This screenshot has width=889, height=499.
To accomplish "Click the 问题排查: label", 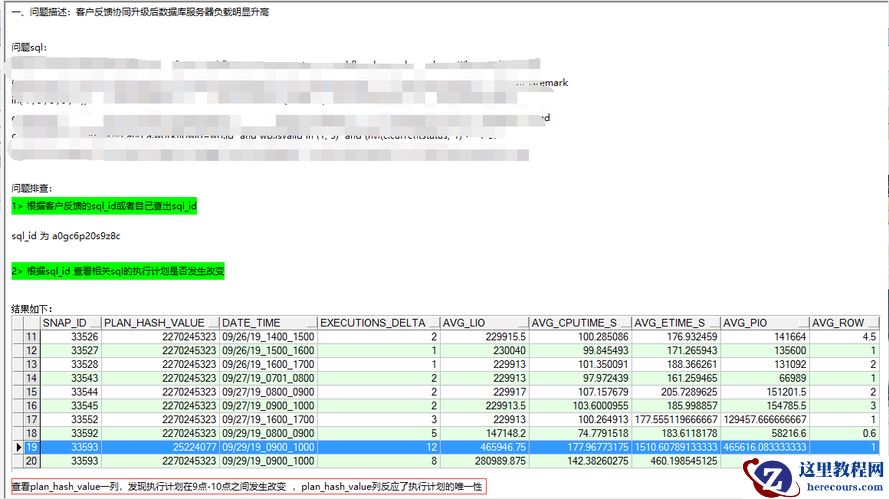I will click(x=32, y=188).
